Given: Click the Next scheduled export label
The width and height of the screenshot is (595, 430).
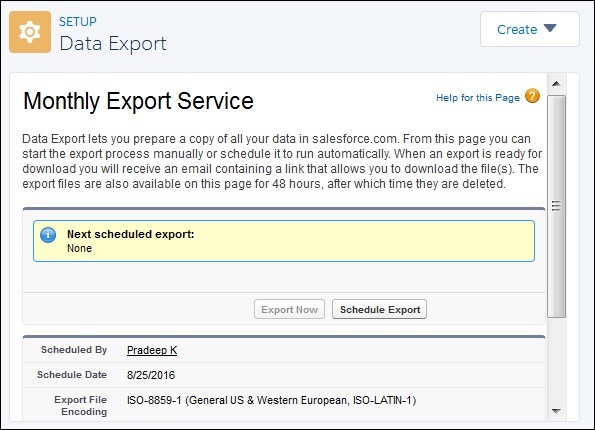Looking at the screenshot, I should (131, 234).
